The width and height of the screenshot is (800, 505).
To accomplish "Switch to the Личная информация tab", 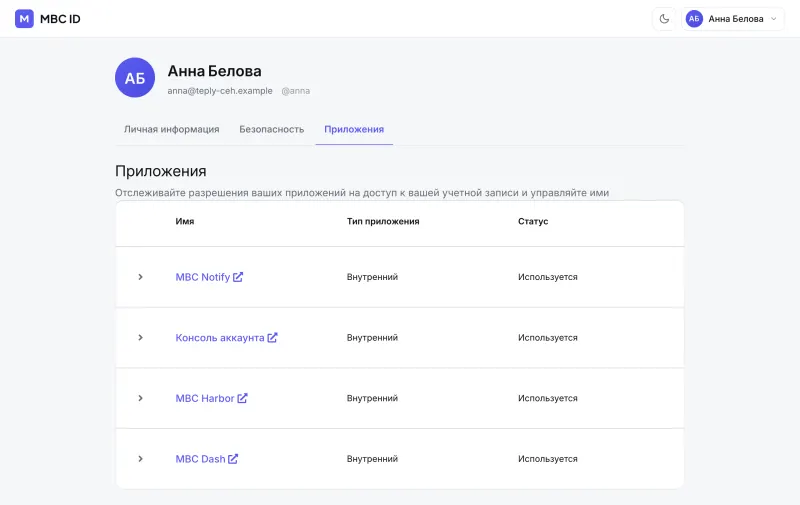I will pyautogui.click(x=171, y=130).
